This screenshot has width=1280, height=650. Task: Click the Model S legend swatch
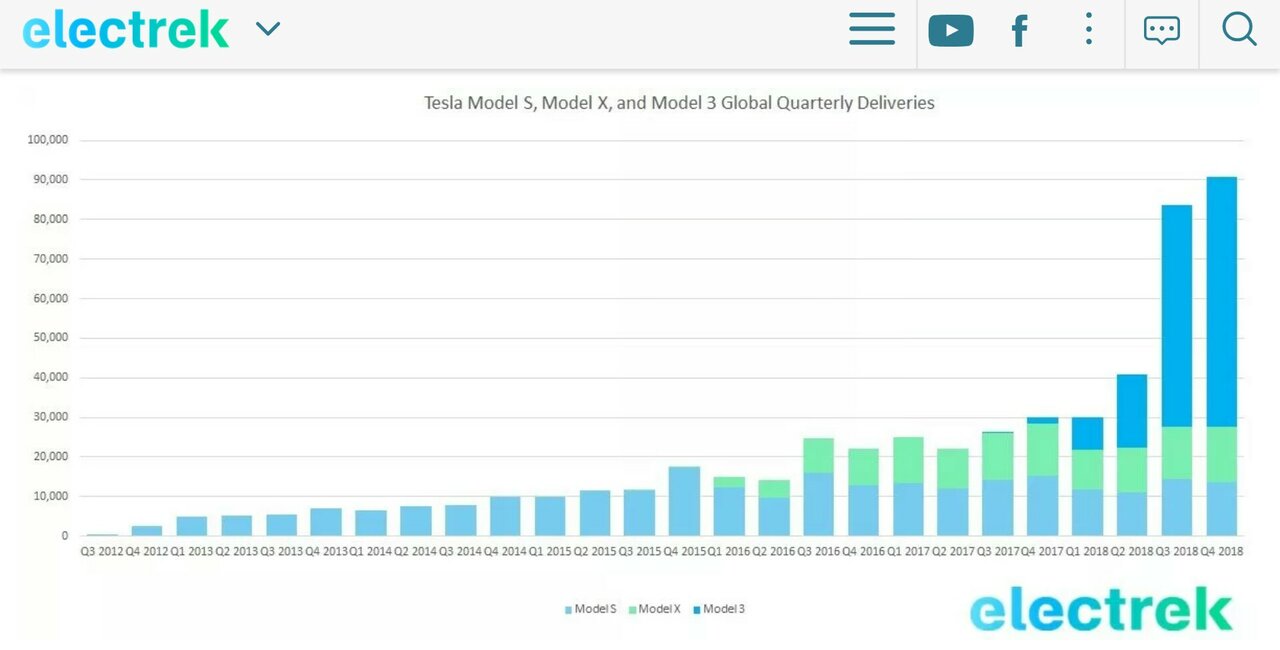click(x=568, y=609)
